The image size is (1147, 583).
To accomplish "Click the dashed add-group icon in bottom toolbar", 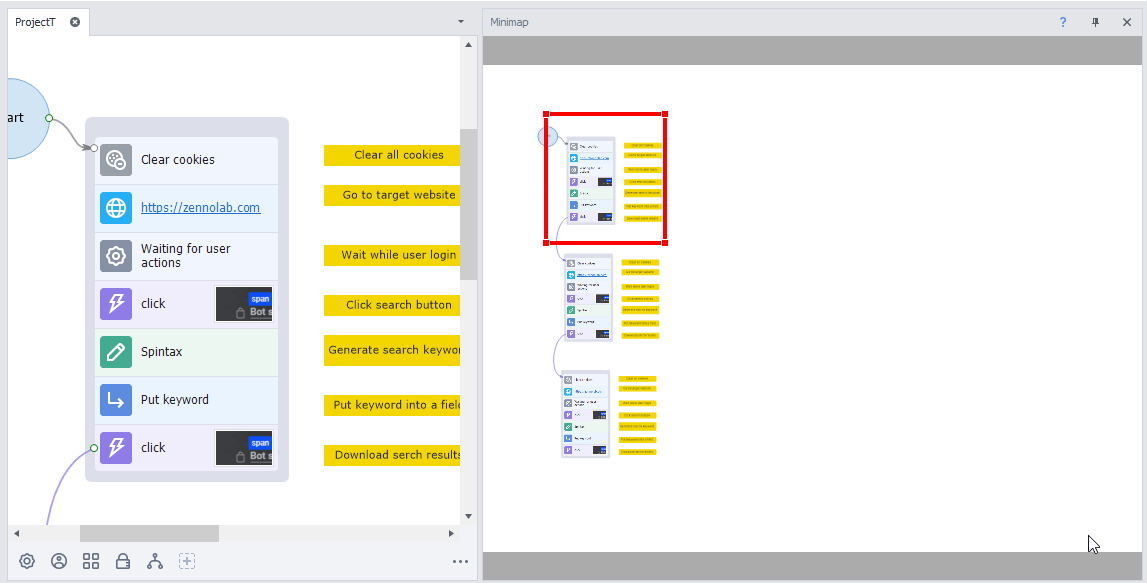I will tap(187, 561).
